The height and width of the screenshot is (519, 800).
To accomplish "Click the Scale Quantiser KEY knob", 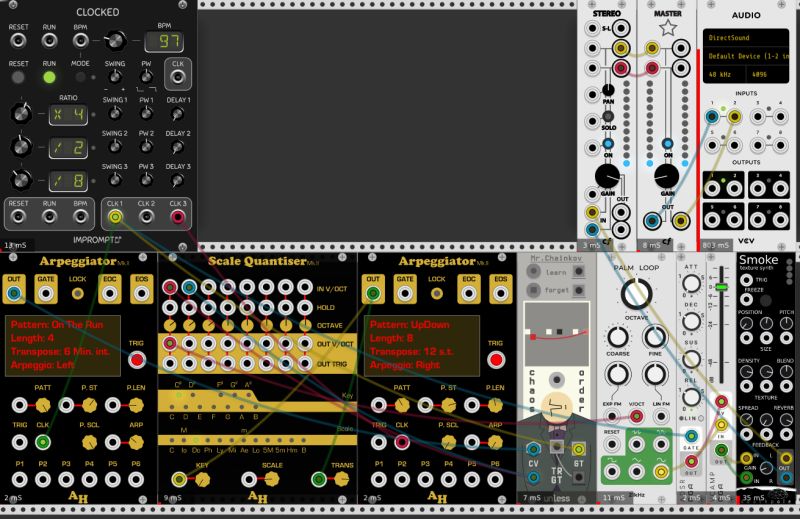I will pyautogui.click(x=203, y=479).
